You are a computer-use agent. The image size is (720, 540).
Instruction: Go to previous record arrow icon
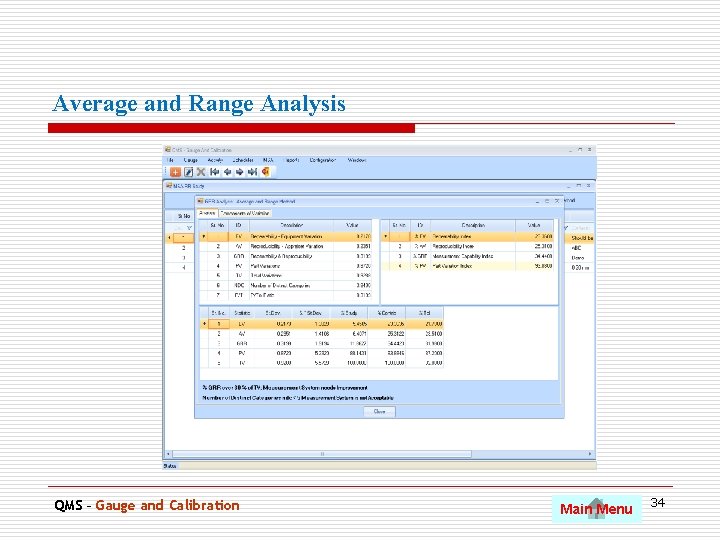point(227,172)
